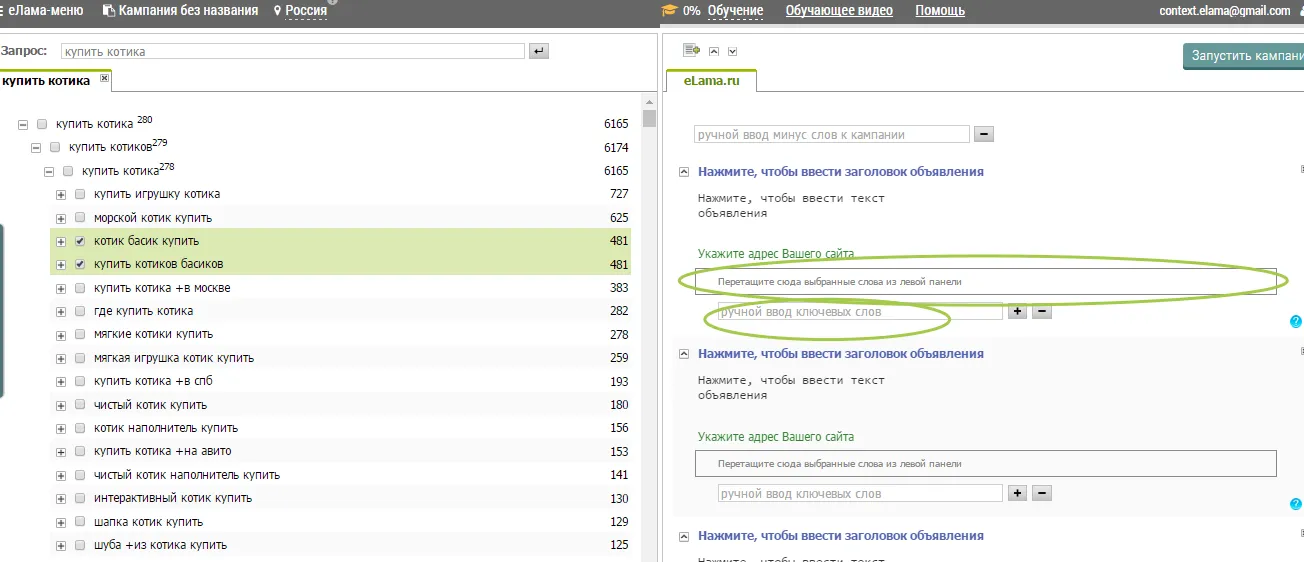
Task: Switch to the eLama.ru campaign tab
Action: (x=712, y=81)
